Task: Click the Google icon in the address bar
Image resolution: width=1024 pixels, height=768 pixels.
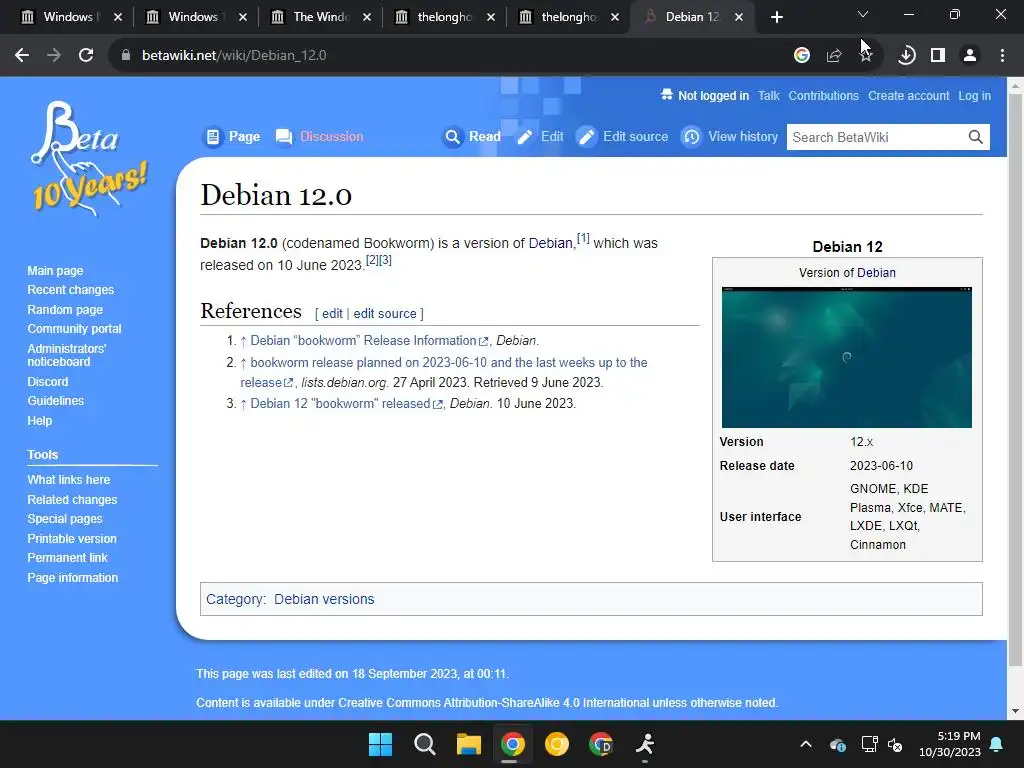Action: coord(801,56)
